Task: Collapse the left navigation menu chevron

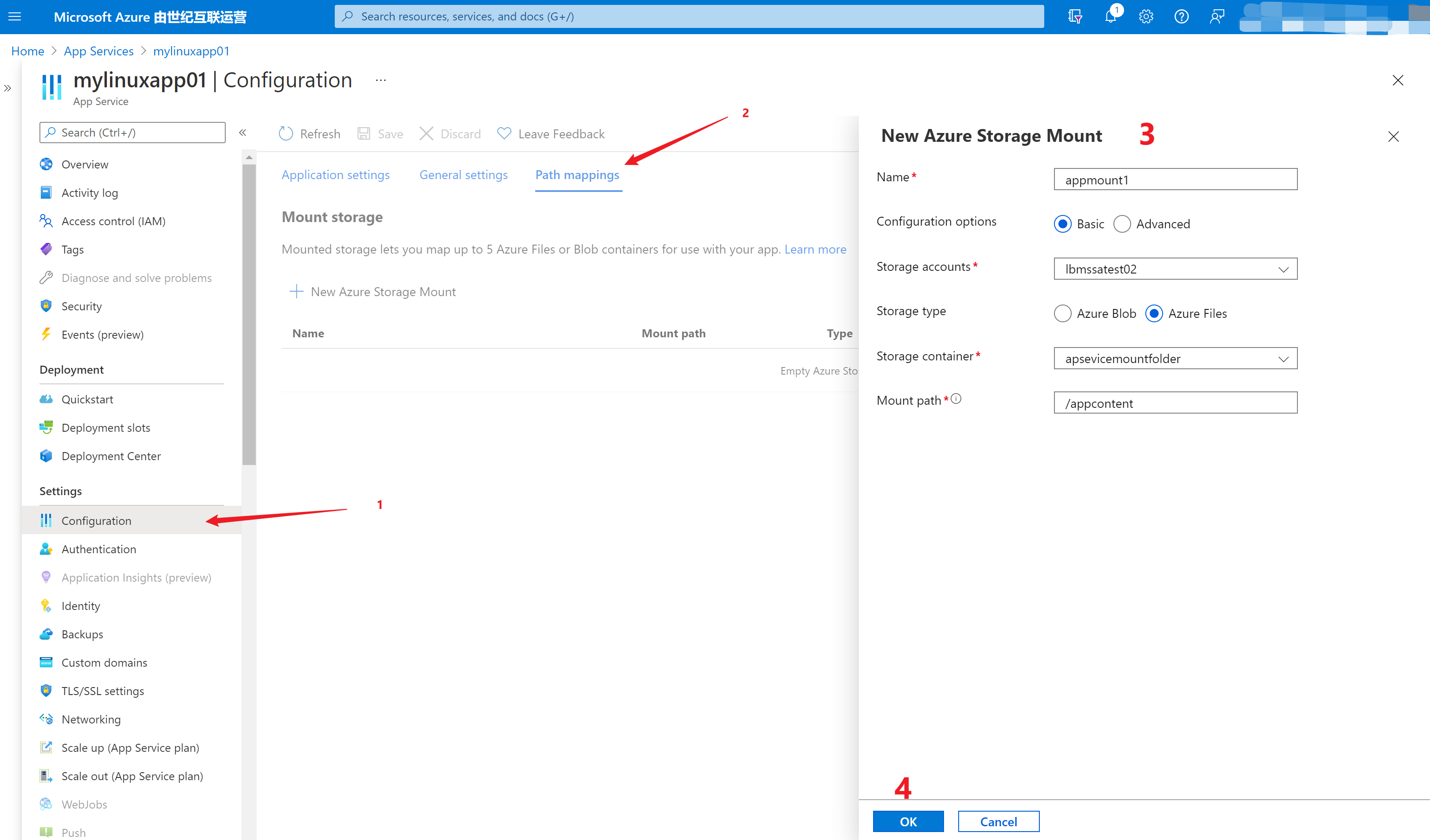Action: 243,133
